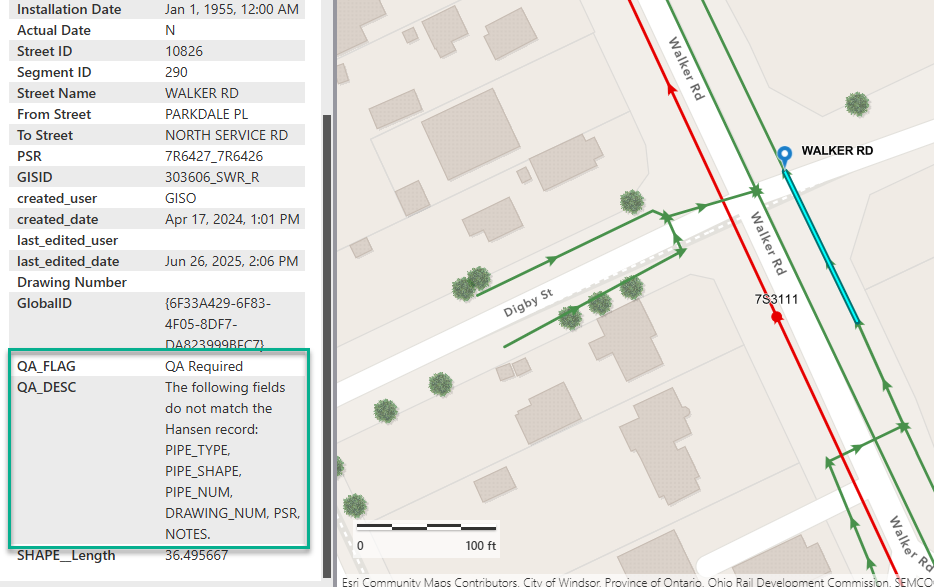
Task: Select the PSR value 7R6427_7R6426
Action: coord(214,156)
